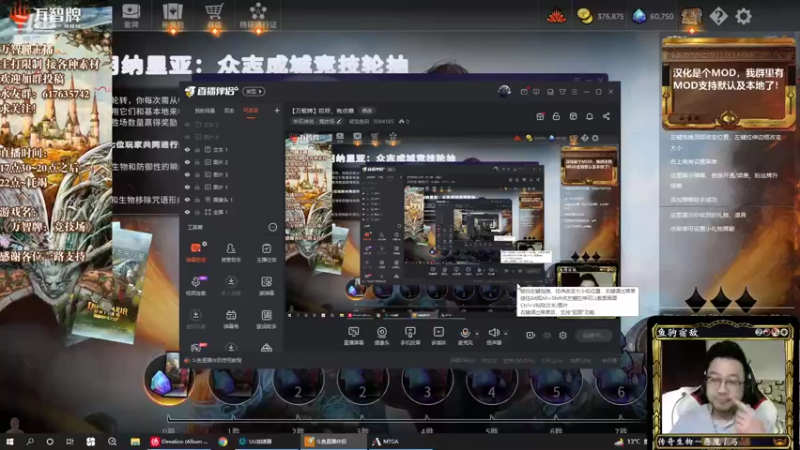Open File Explorer from taskbar
Screen dimensions: 800x450
[135, 441]
